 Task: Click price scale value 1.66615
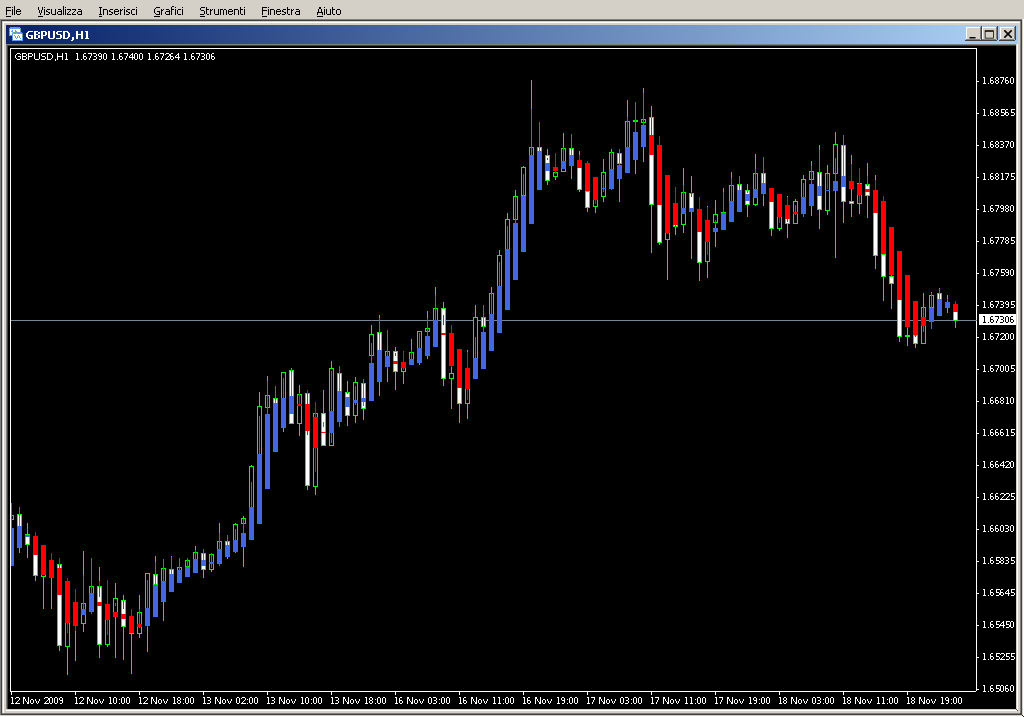(x=999, y=433)
